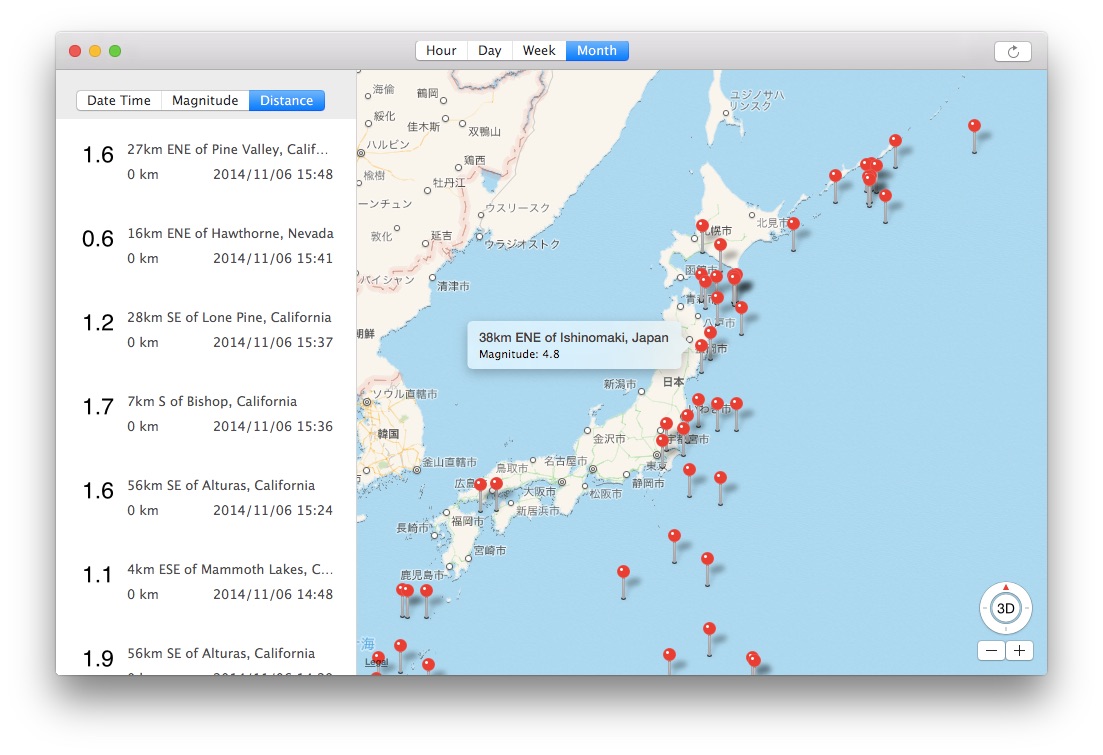Select 56km SE of Alturas entry at 15:24
The image size is (1103, 755).
pos(206,497)
